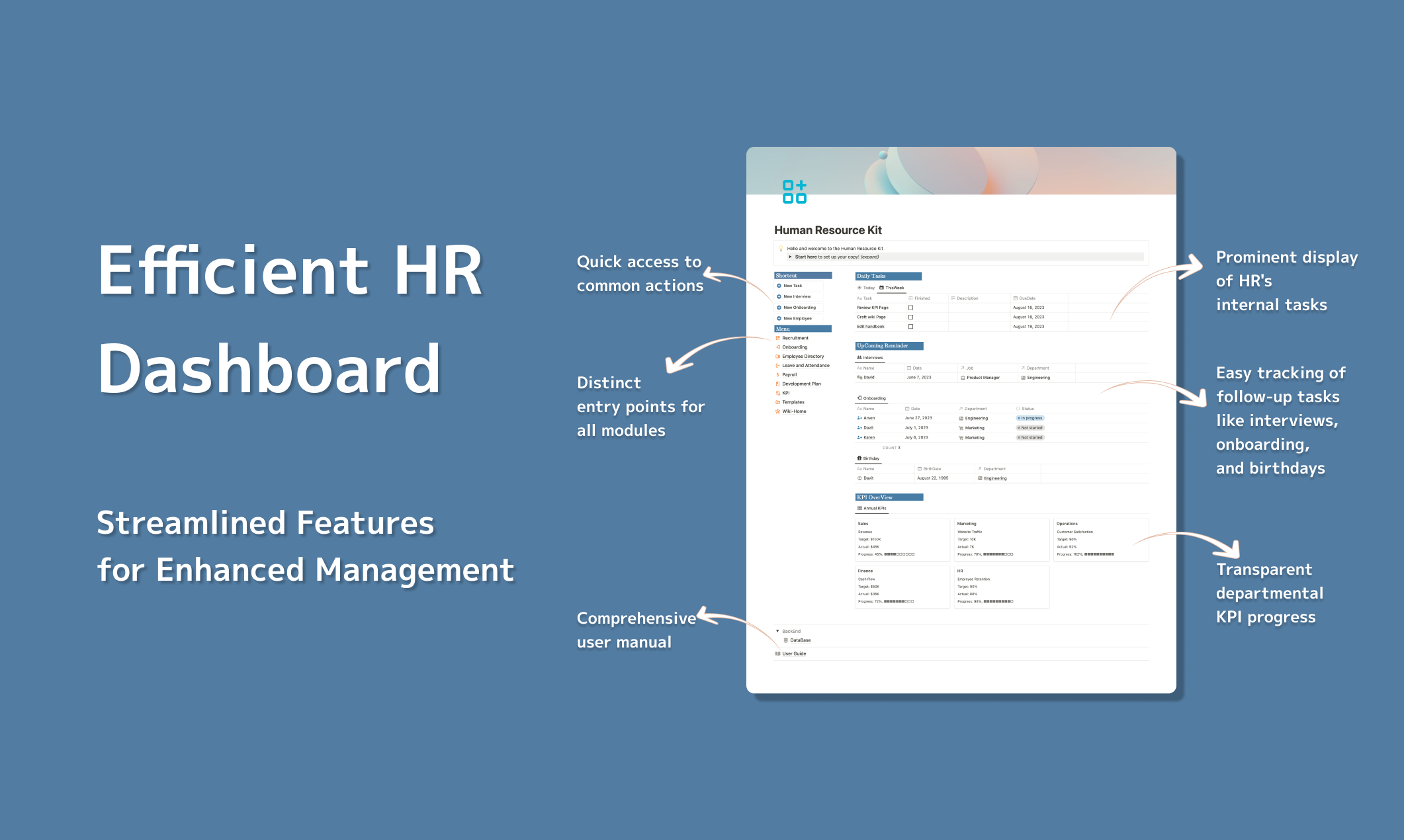Check Finished box for Review KPI Page
Screen dimensions: 1404x840
click(910, 308)
